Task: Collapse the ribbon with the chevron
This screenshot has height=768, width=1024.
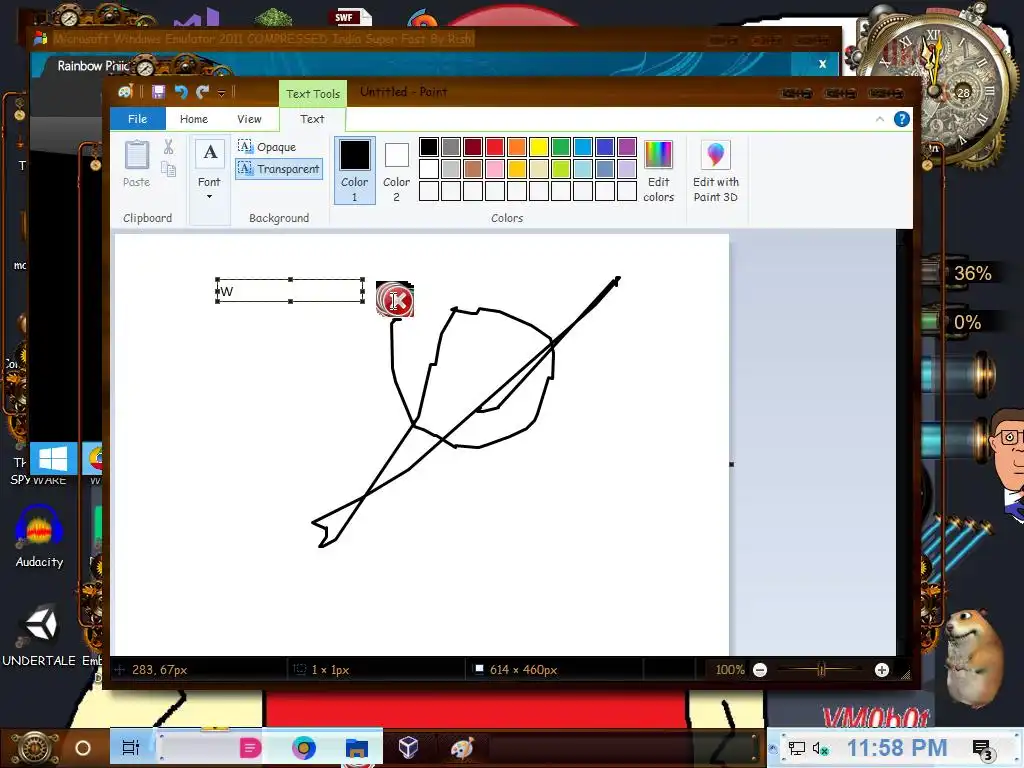Action: (x=880, y=119)
